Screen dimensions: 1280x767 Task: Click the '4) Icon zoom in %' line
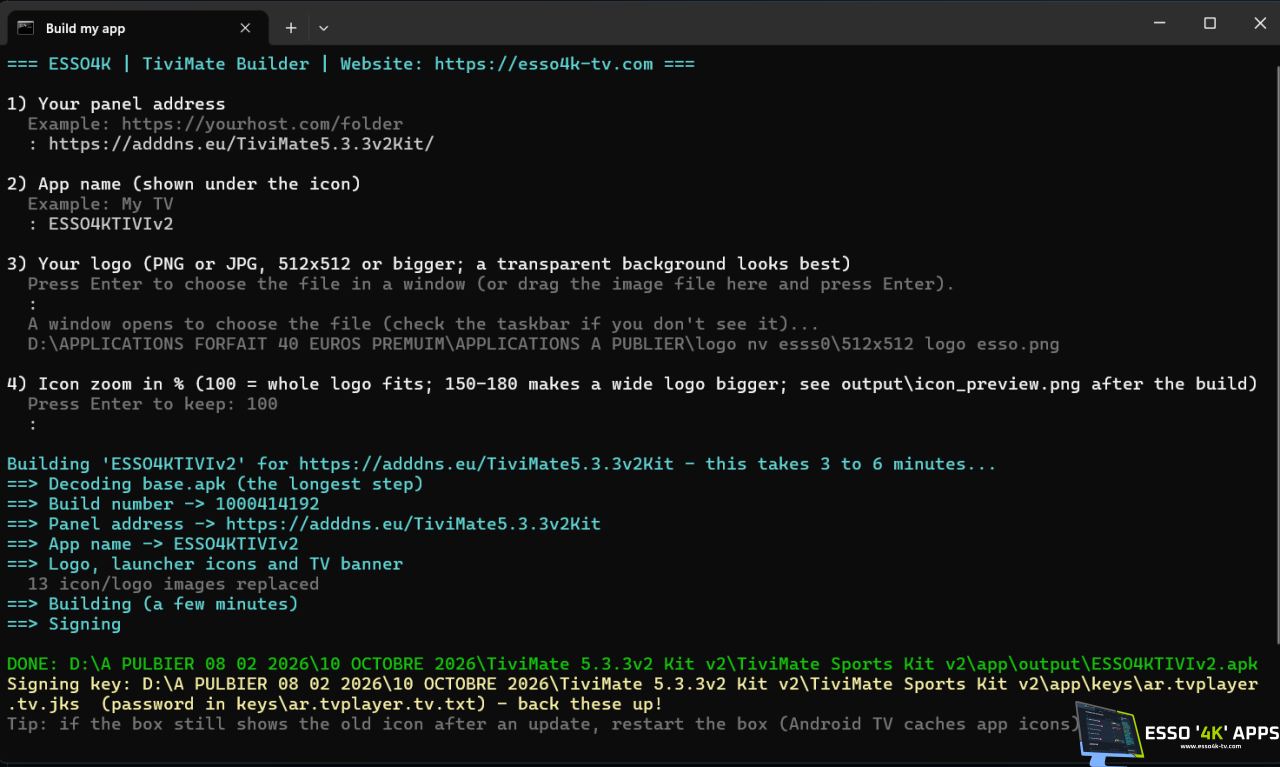click(632, 384)
